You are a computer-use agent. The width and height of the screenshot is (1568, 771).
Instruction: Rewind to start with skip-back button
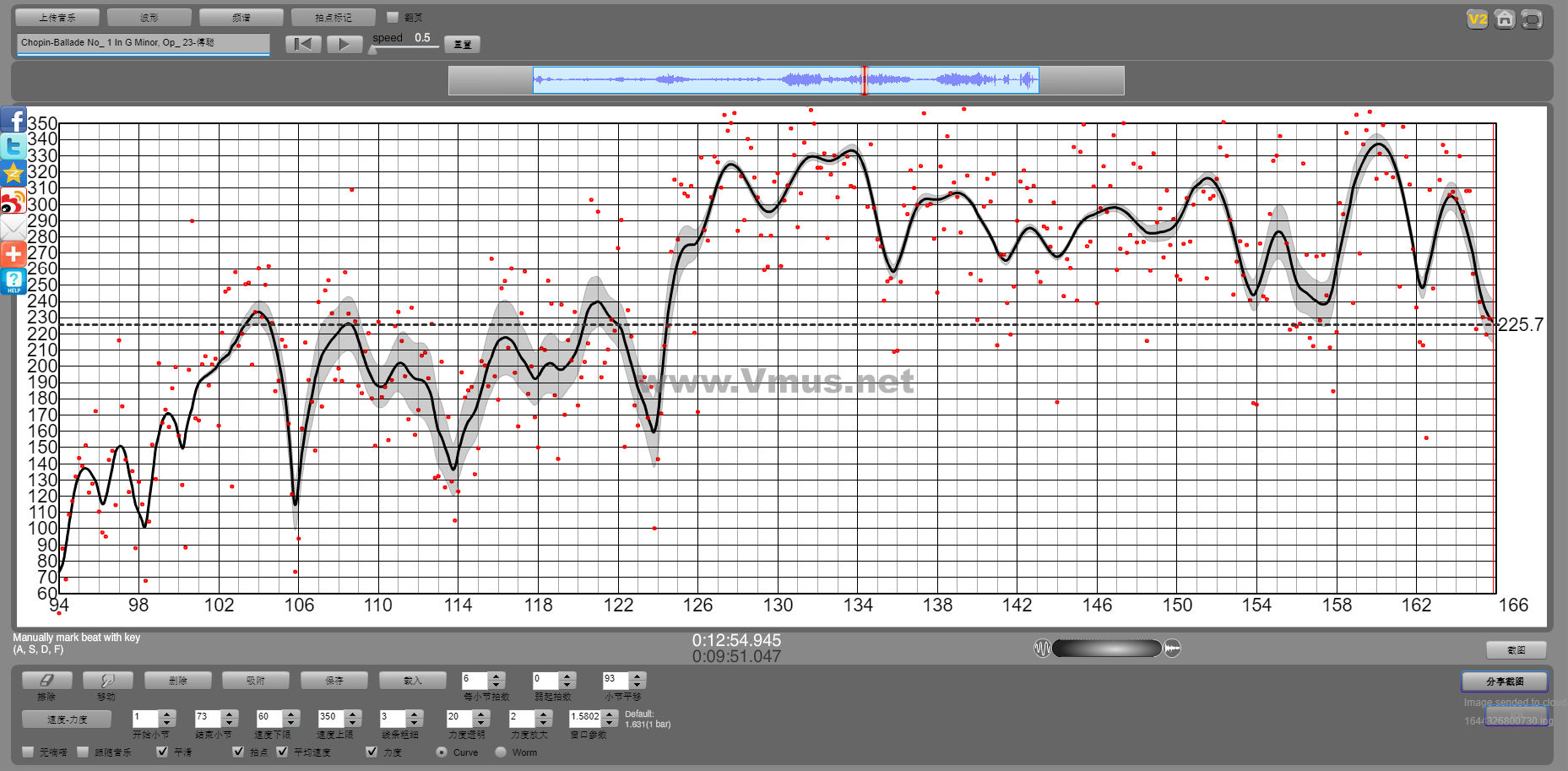303,44
